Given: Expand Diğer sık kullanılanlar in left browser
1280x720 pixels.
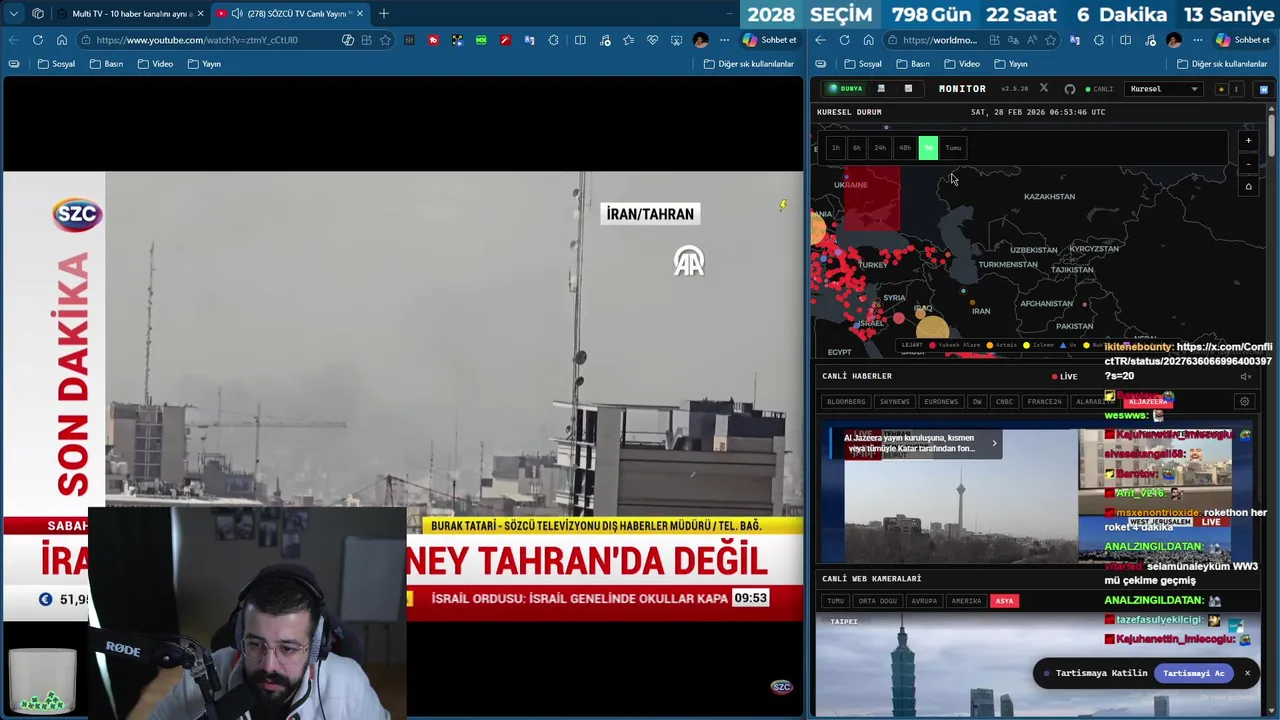Looking at the screenshot, I should tap(749, 64).
